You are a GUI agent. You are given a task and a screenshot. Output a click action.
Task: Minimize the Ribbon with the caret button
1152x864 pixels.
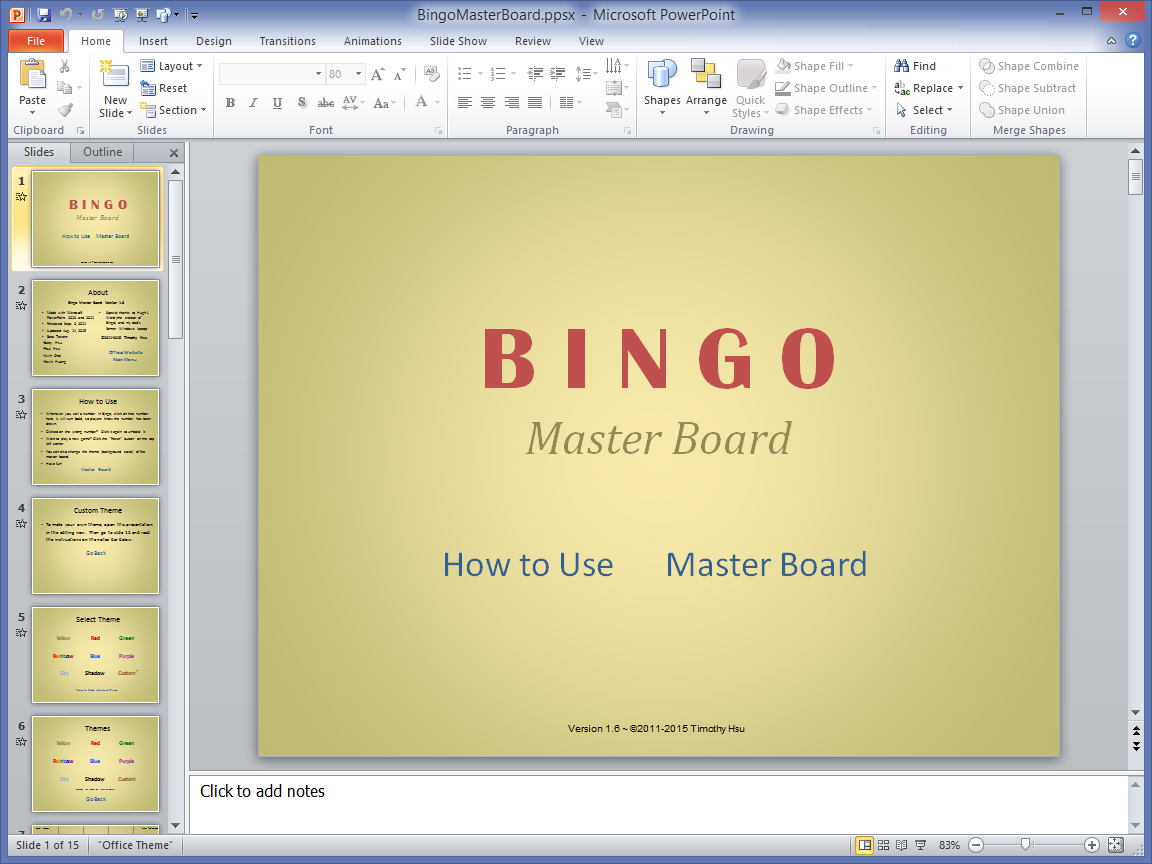pyautogui.click(x=1112, y=41)
